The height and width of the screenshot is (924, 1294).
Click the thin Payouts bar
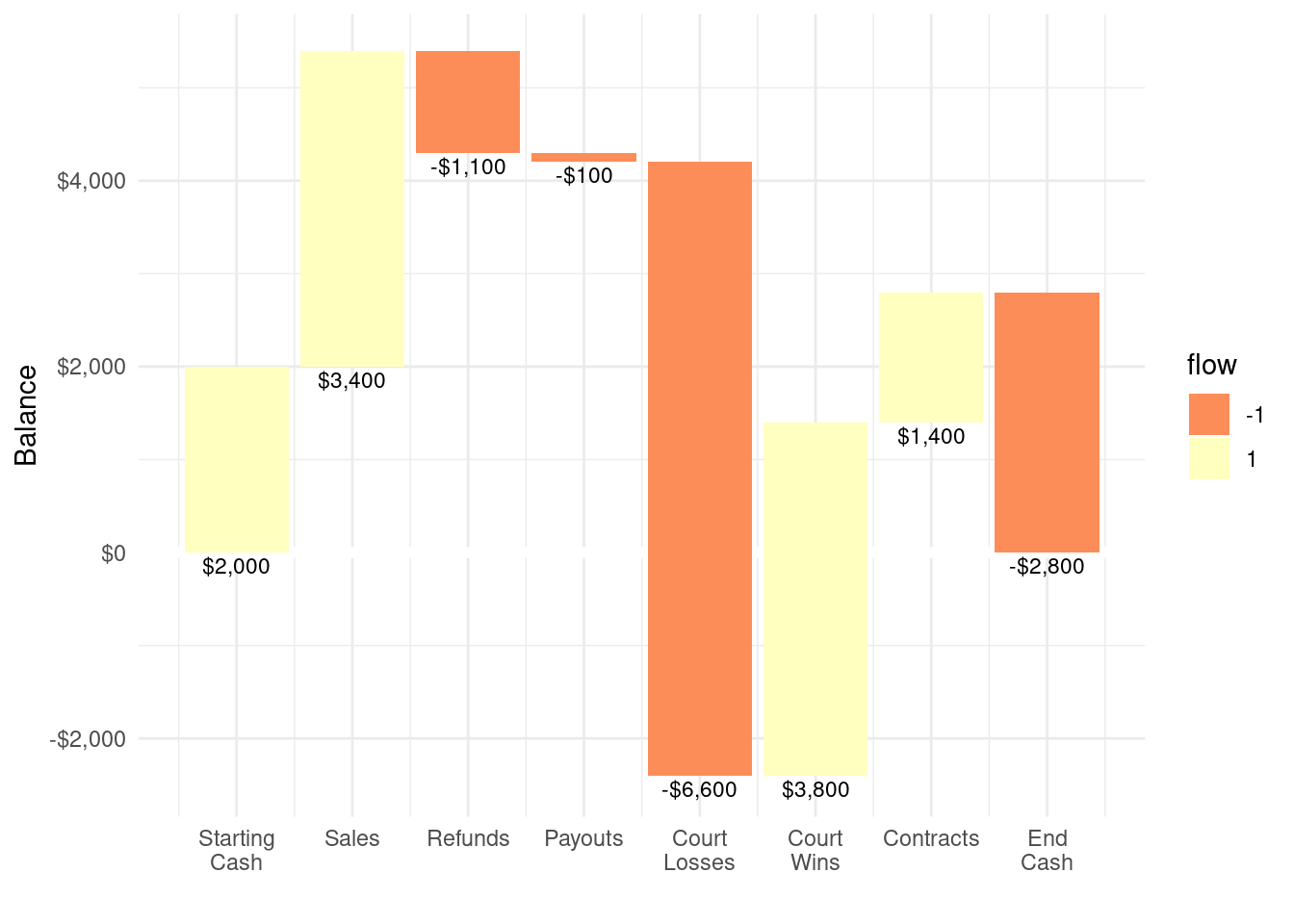click(x=583, y=157)
